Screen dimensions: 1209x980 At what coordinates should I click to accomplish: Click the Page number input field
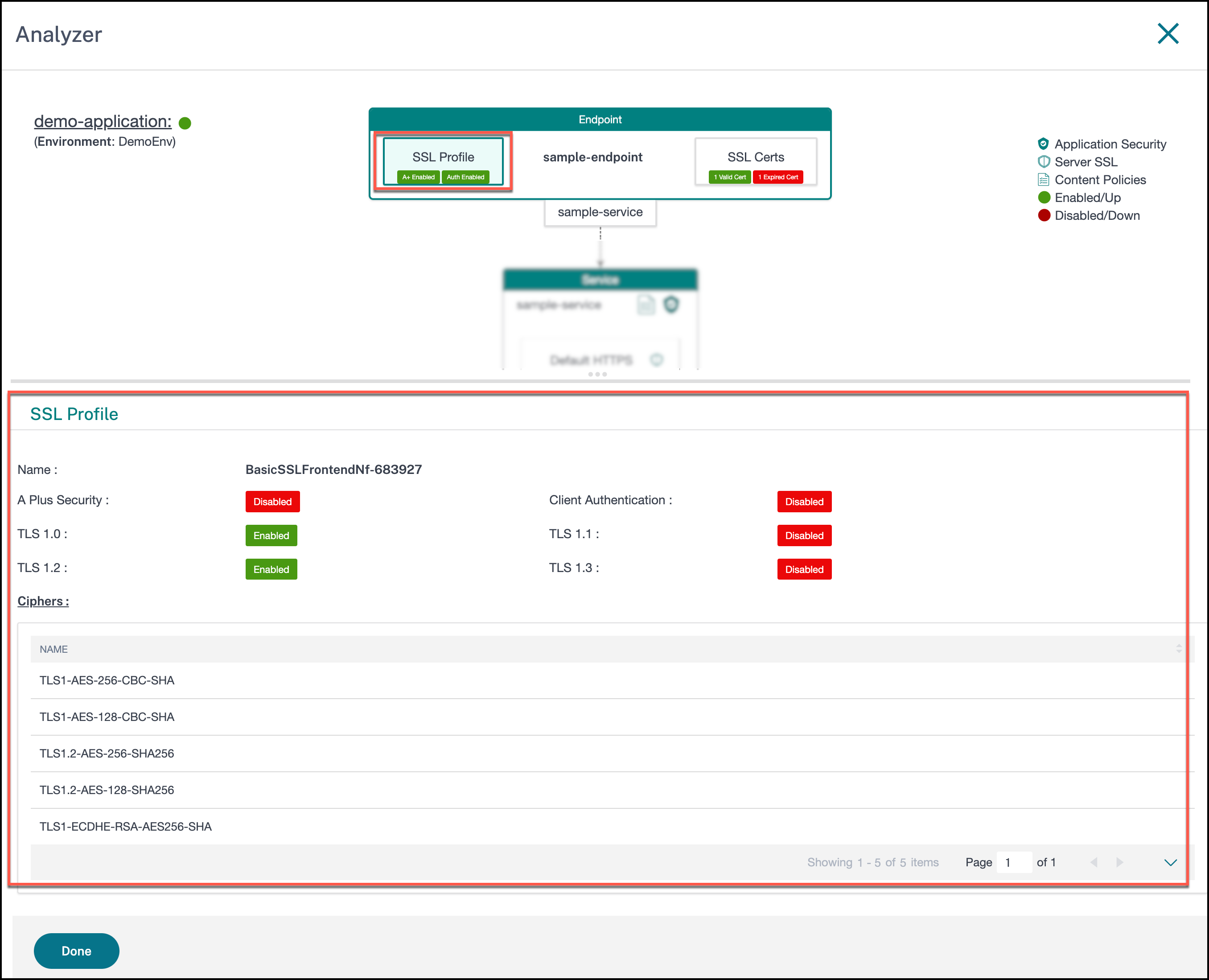pyautogui.click(x=1014, y=862)
